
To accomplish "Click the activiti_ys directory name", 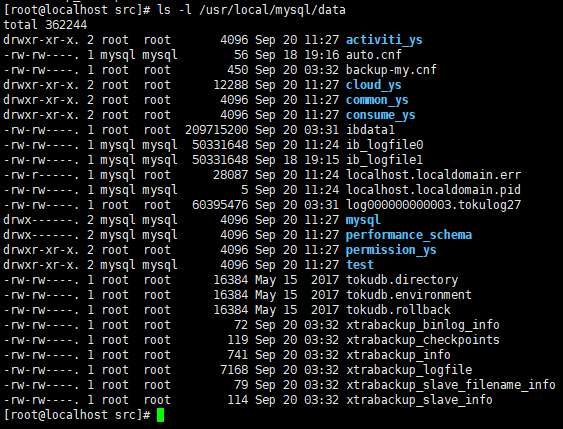I will click(x=384, y=40).
